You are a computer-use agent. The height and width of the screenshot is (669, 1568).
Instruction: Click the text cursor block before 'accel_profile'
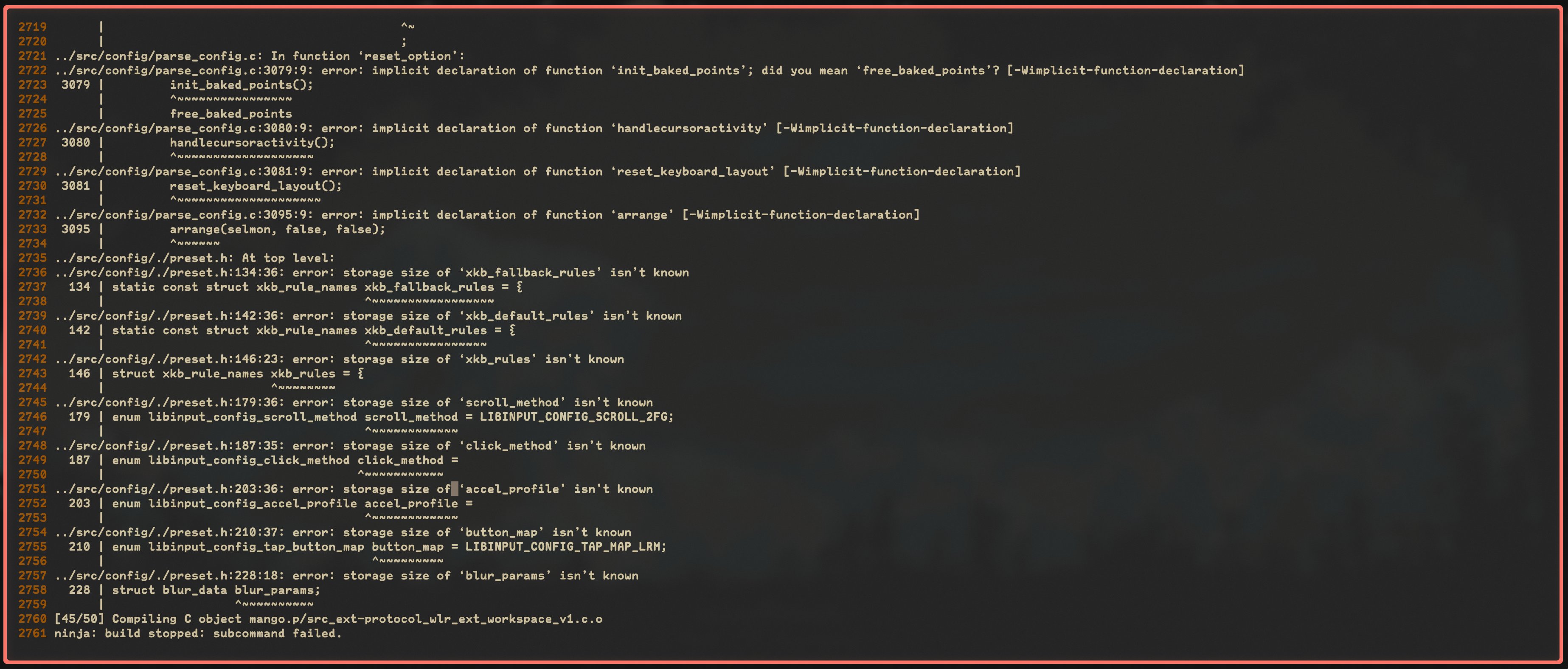coord(455,489)
